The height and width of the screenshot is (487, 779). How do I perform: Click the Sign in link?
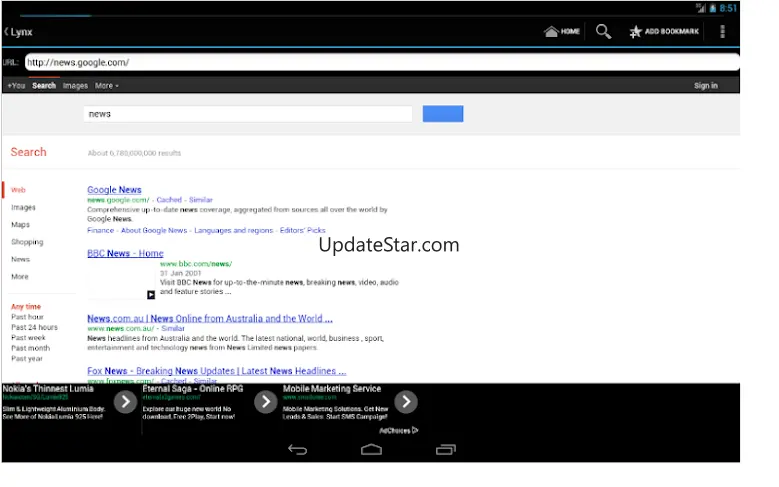705,85
